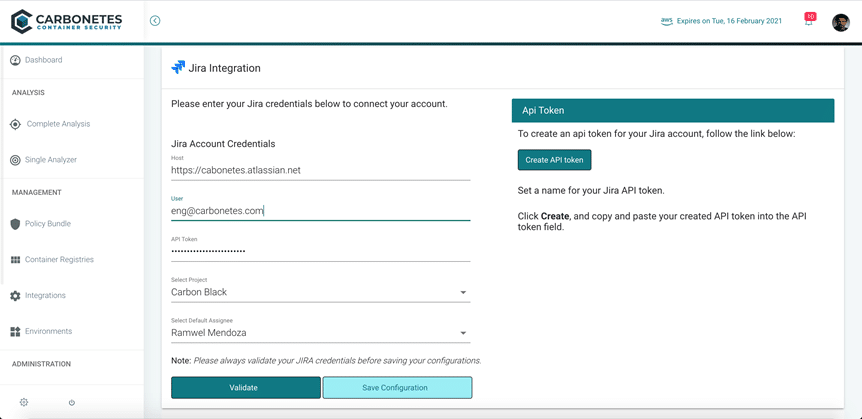Click the API Token password field

tap(321, 252)
